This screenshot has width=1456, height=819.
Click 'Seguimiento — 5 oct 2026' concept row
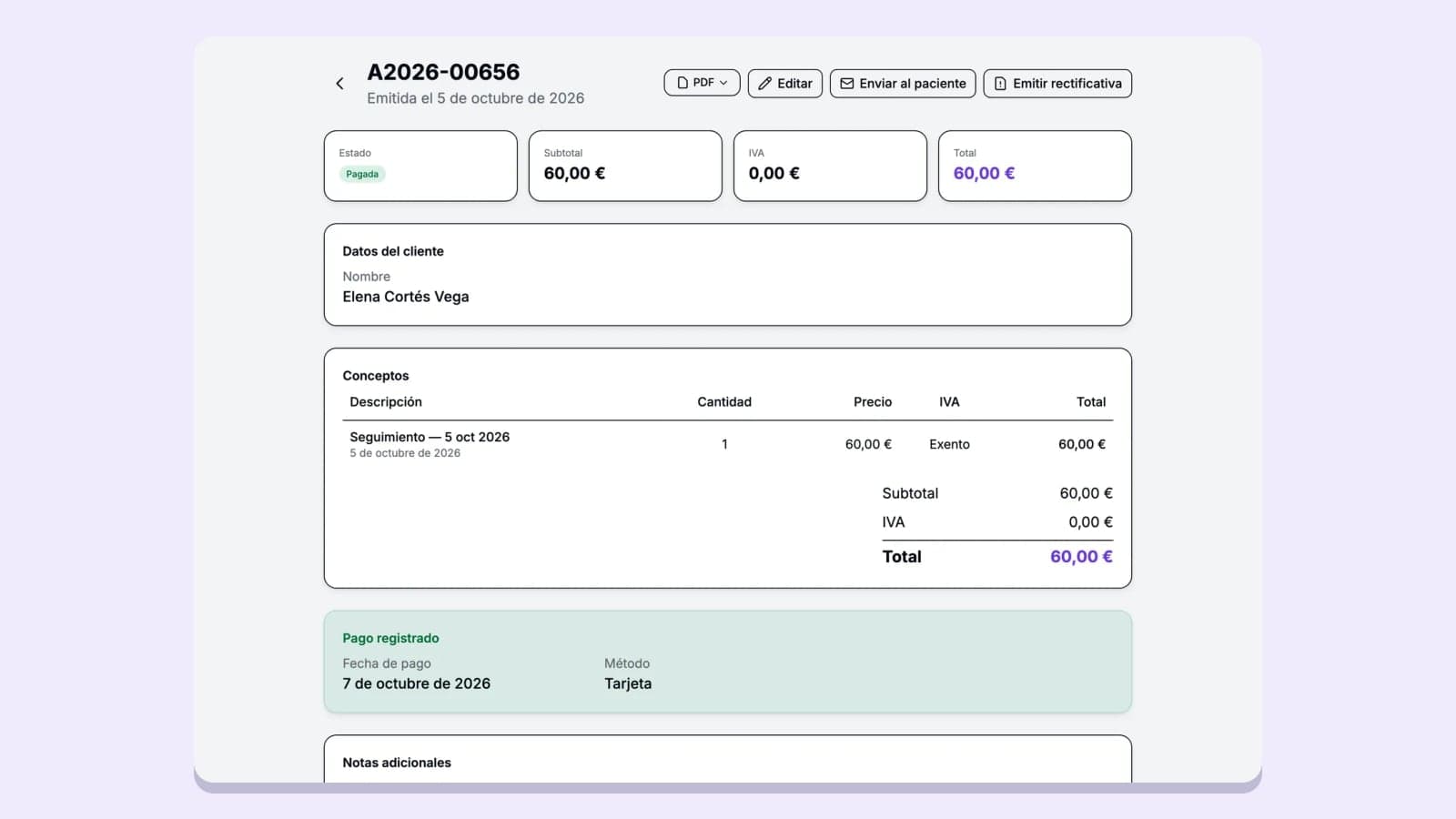(727, 444)
